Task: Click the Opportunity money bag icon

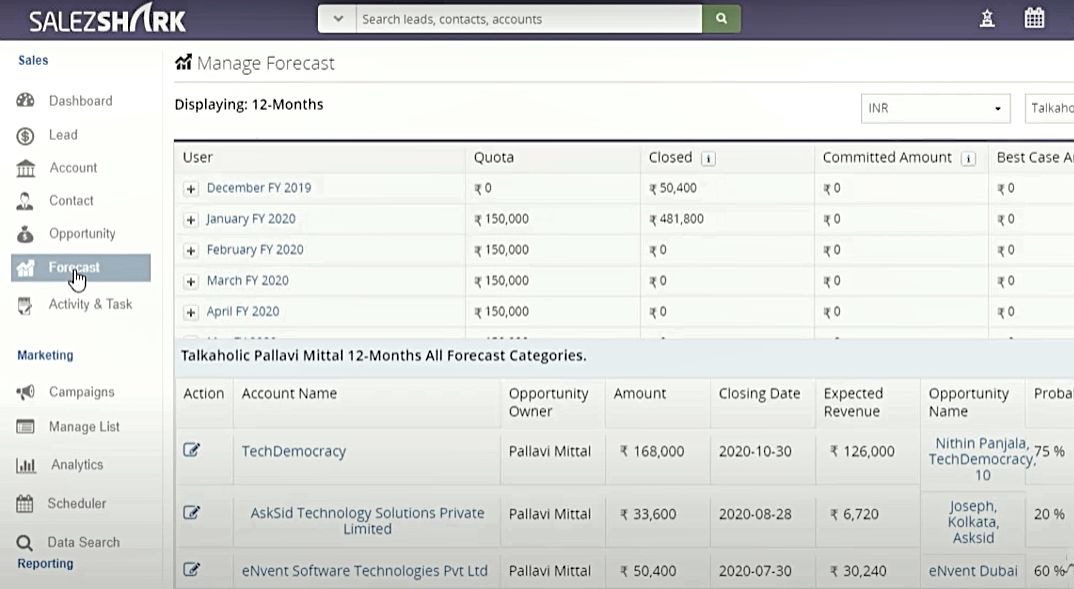Action: tap(25, 234)
